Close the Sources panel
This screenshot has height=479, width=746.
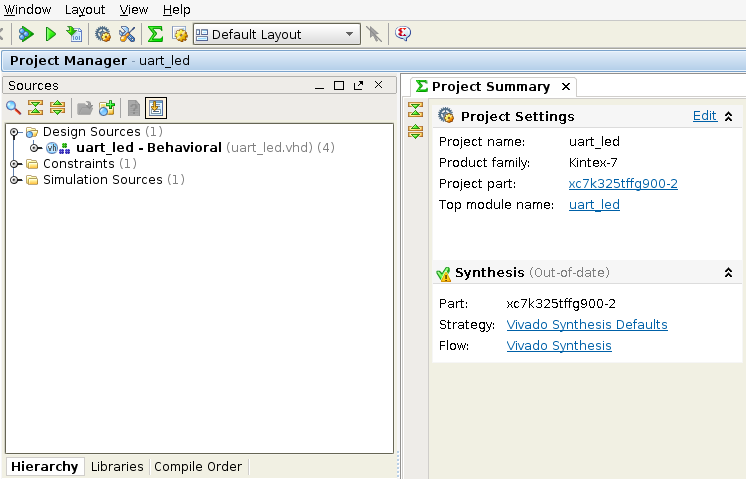pos(378,85)
